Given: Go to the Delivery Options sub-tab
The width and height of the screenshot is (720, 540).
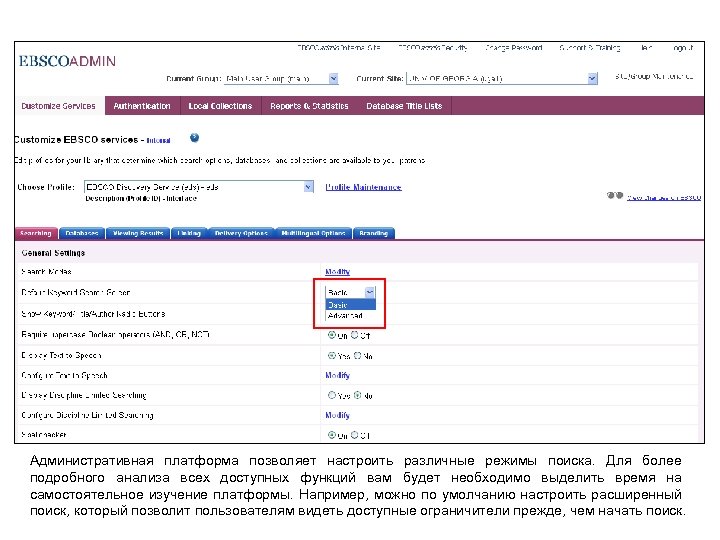Looking at the screenshot, I should (241, 233).
